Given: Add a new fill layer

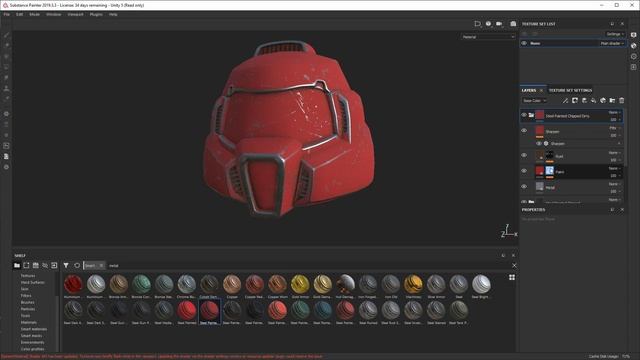Looking at the screenshot, I should 593,100.
